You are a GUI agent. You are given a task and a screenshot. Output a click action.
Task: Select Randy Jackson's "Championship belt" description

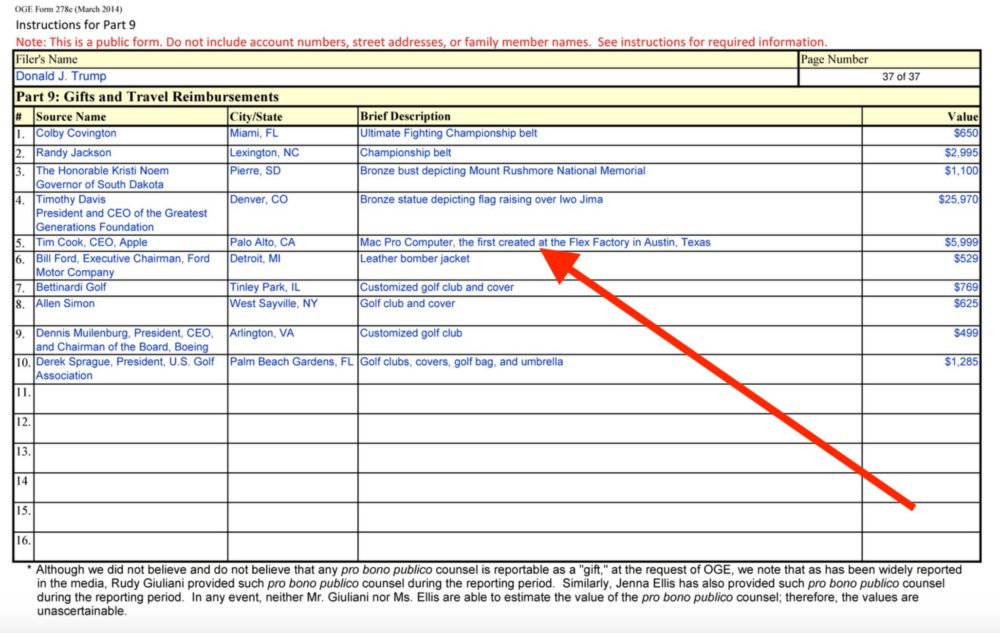point(406,153)
